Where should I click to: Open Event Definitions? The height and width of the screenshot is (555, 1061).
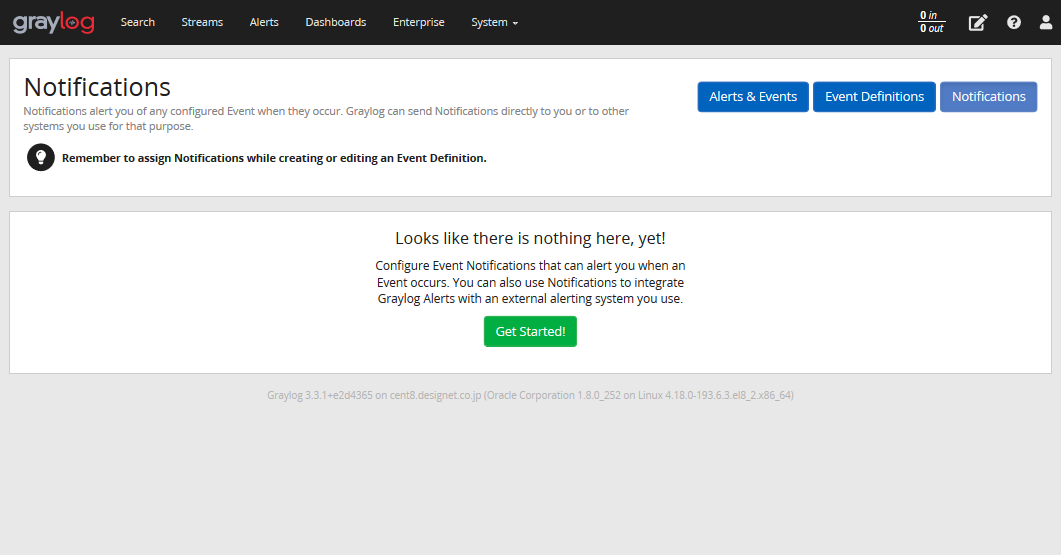pos(874,97)
